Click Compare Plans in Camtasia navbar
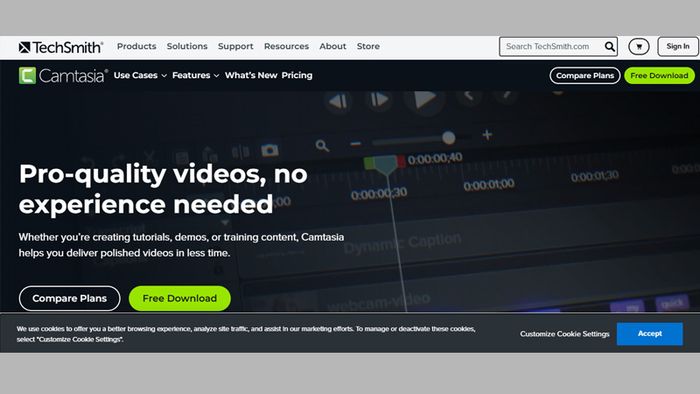Screen dimensions: 700x394 point(585,75)
